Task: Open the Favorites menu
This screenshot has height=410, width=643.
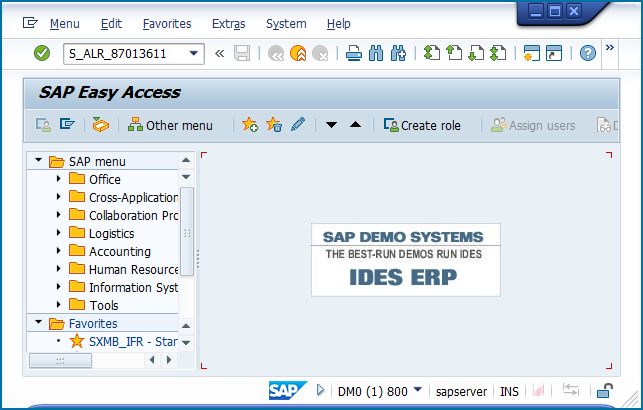Action: click(x=166, y=23)
